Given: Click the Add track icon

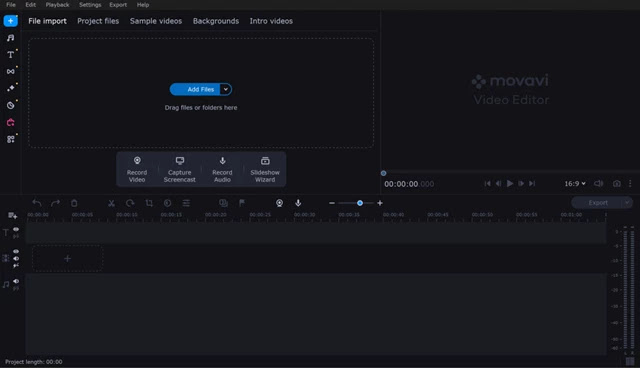Looking at the screenshot, I should (x=12, y=215).
